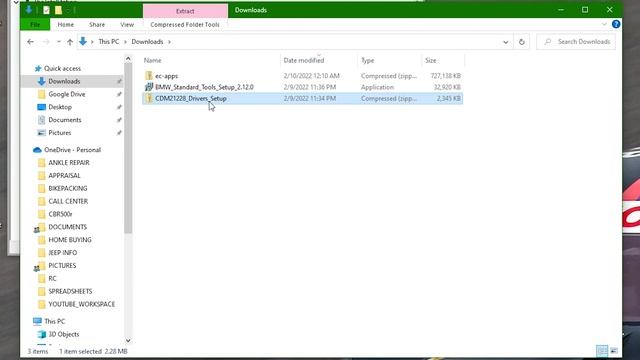Open the View ribbon tab
The image size is (640, 360).
127,24
